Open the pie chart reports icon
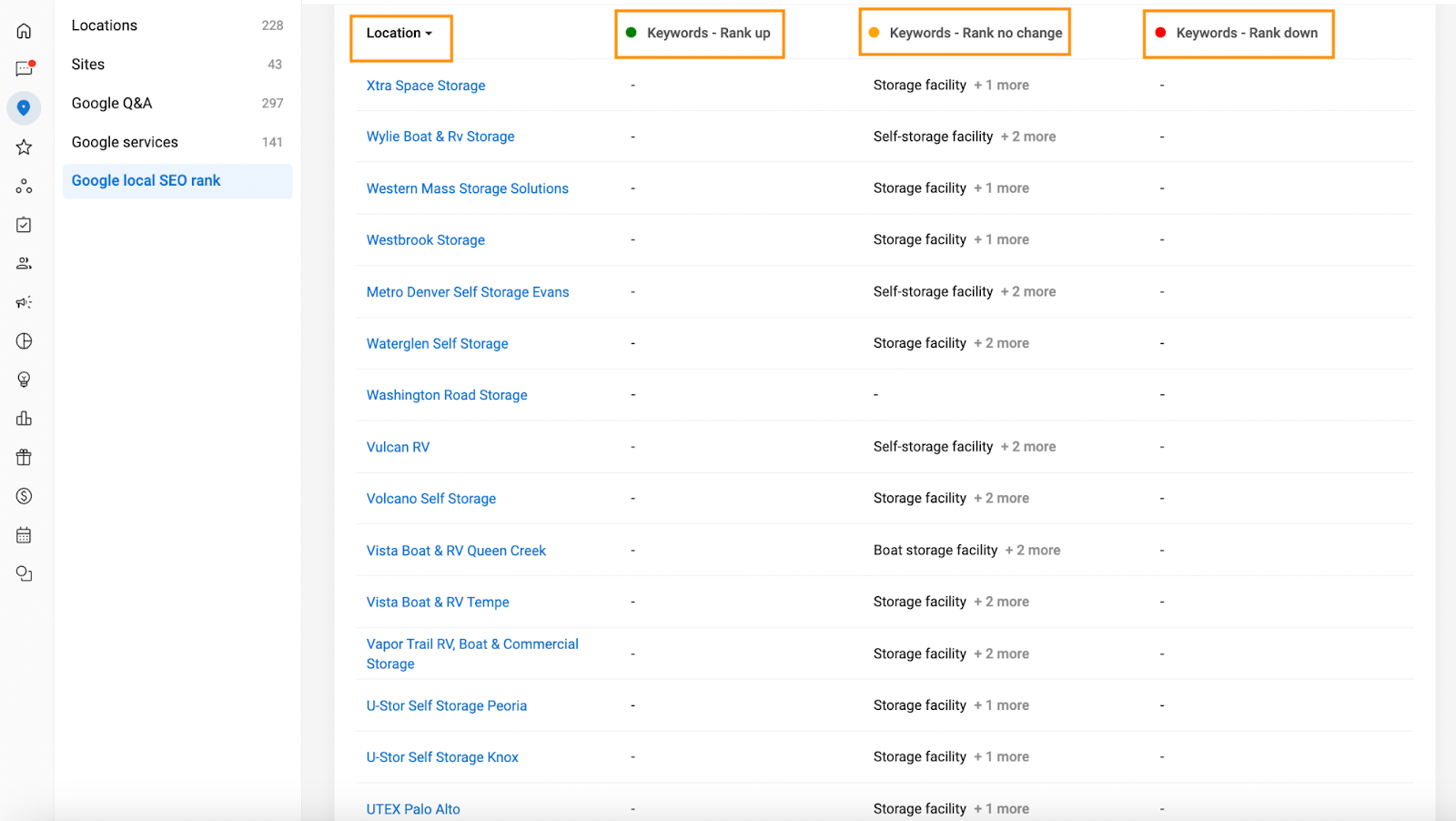 (24, 341)
